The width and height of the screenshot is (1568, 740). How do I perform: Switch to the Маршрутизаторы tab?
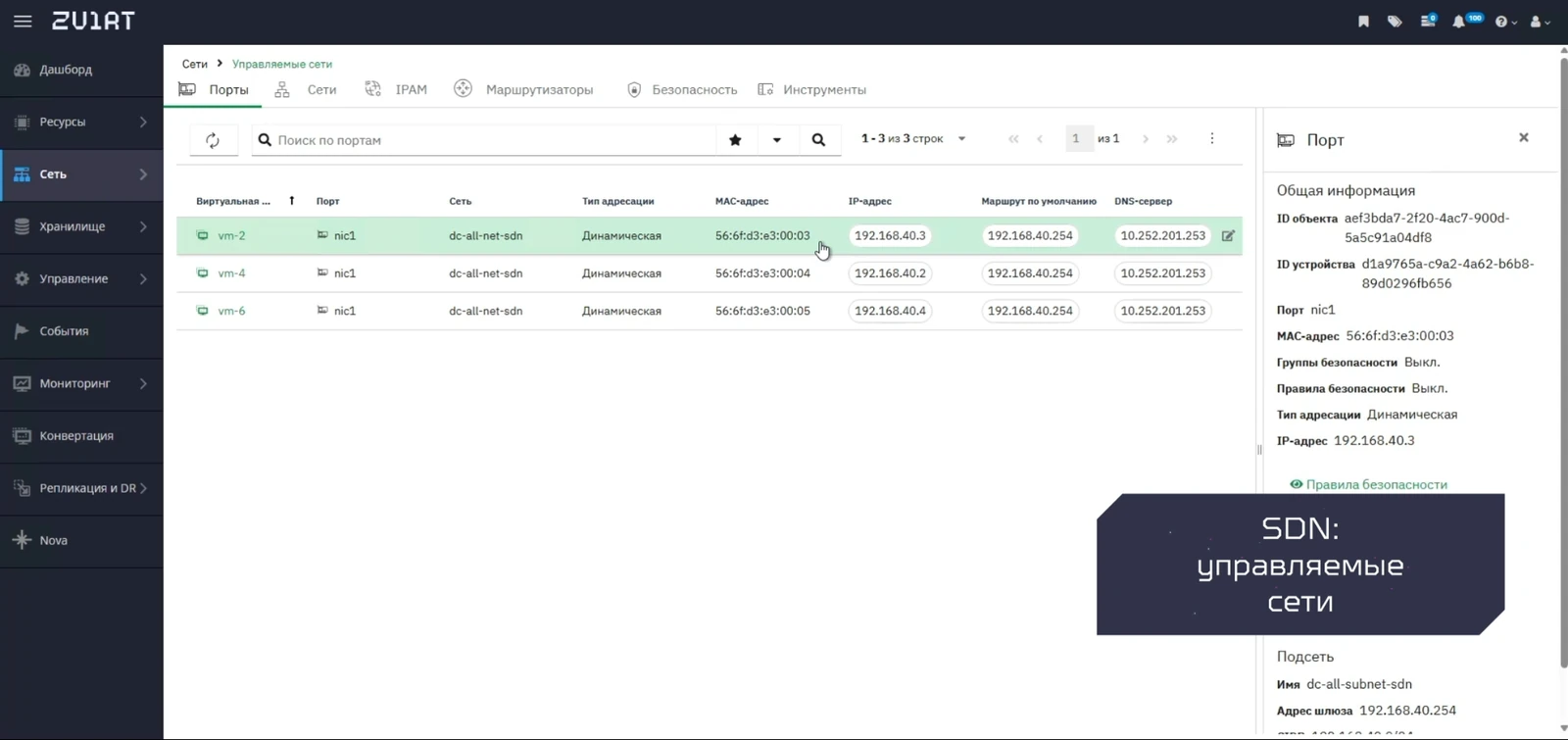523,89
